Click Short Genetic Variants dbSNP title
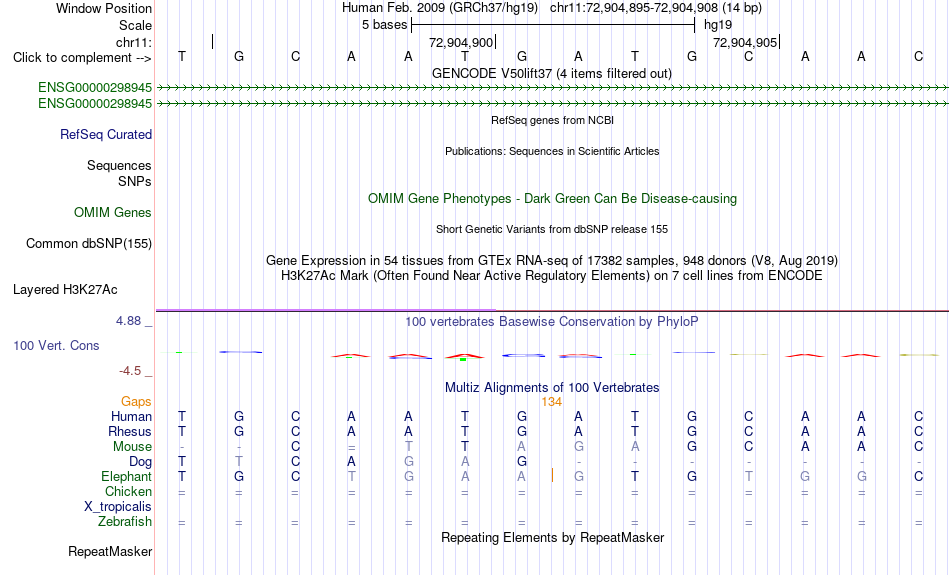The height and width of the screenshot is (575, 950). (552, 229)
